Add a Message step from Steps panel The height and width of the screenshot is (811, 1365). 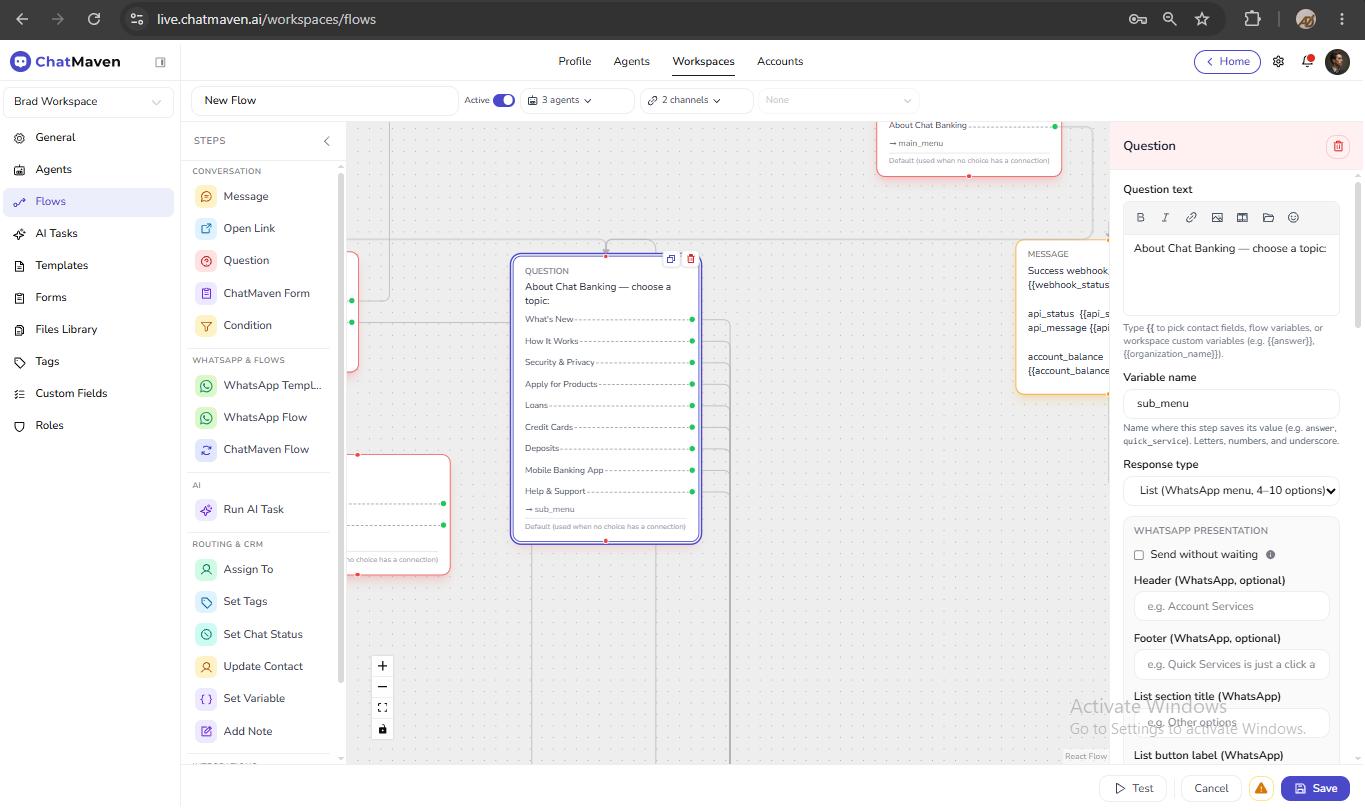click(262, 197)
